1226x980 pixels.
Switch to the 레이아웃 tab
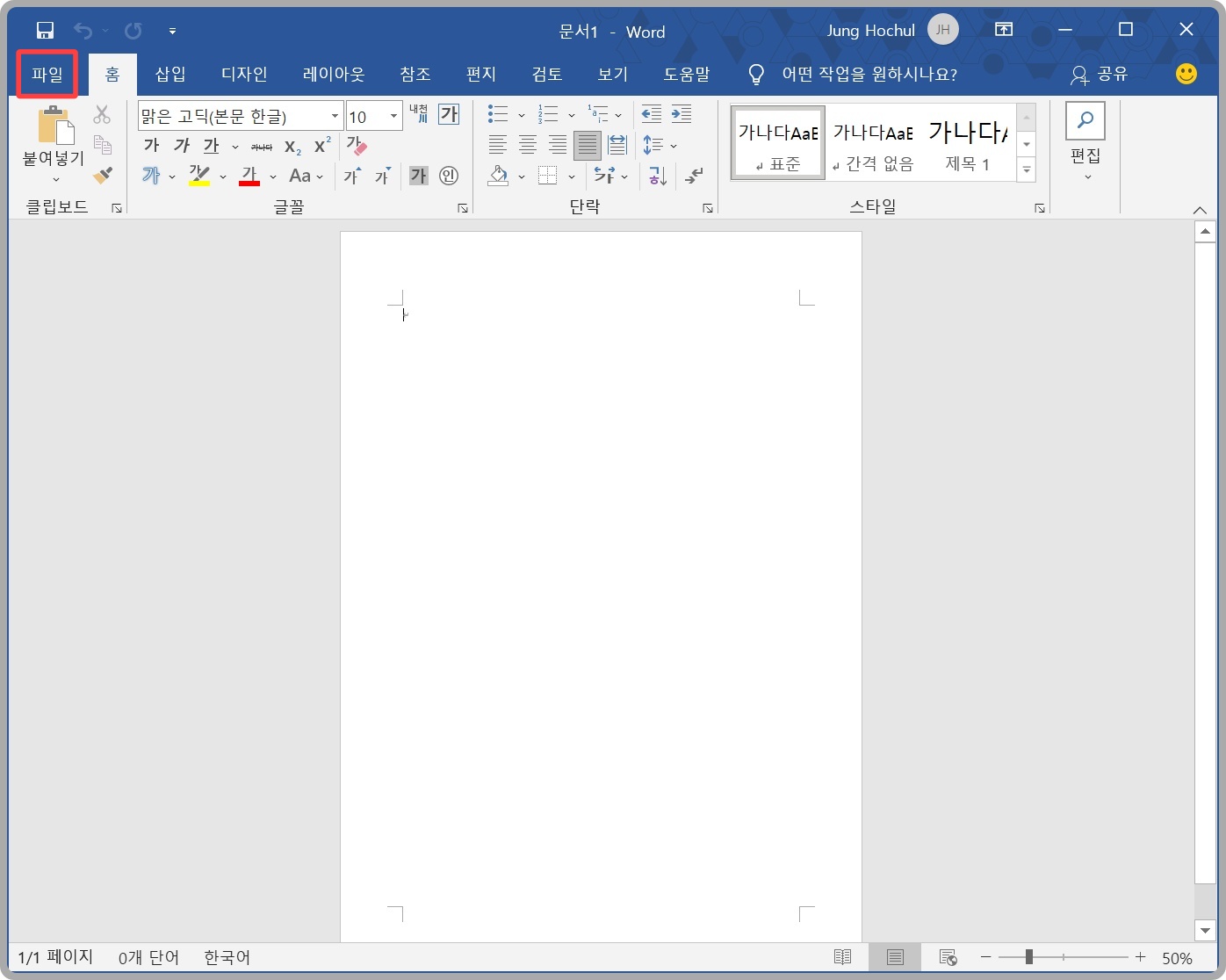334,74
